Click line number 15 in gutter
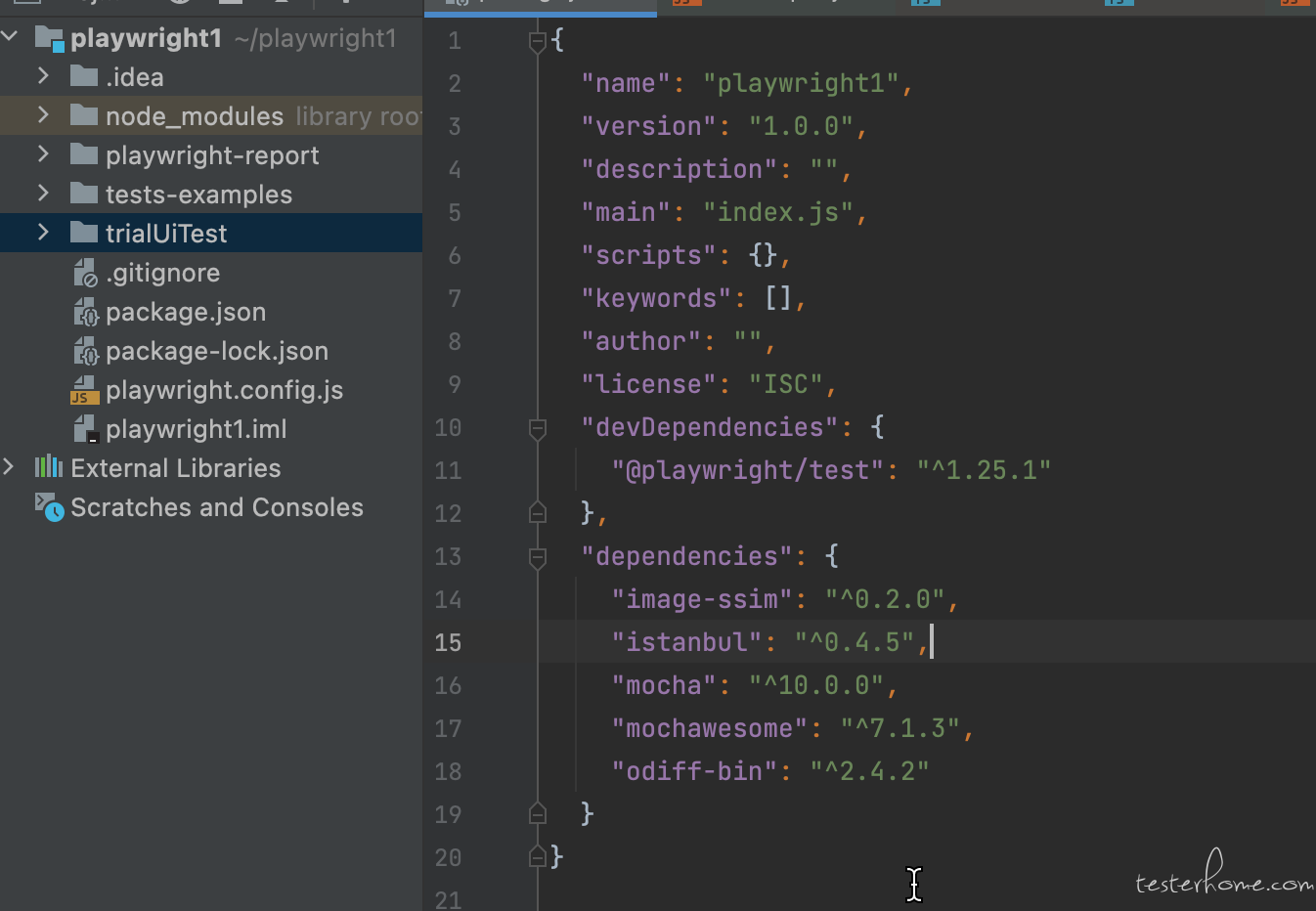 click(448, 642)
